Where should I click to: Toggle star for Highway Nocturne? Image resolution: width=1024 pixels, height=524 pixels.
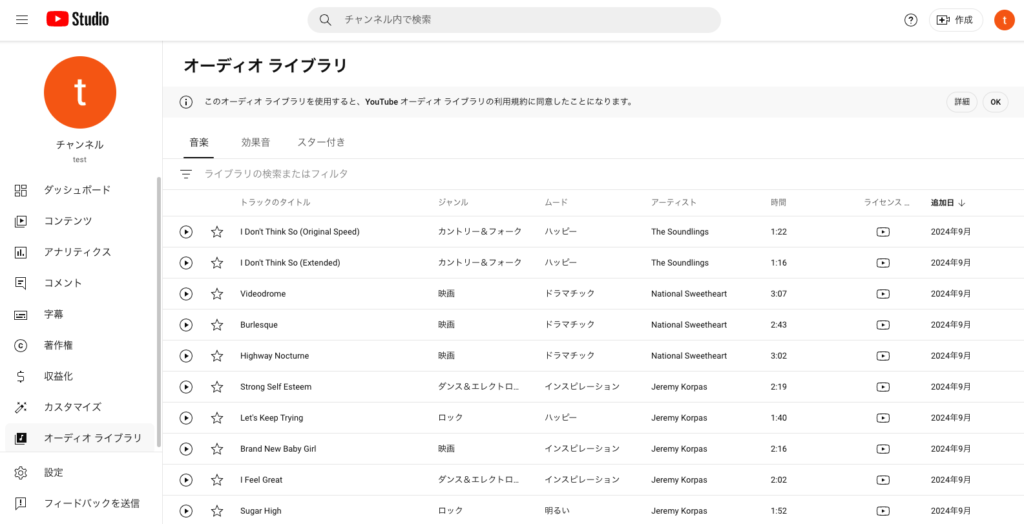[217, 356]
